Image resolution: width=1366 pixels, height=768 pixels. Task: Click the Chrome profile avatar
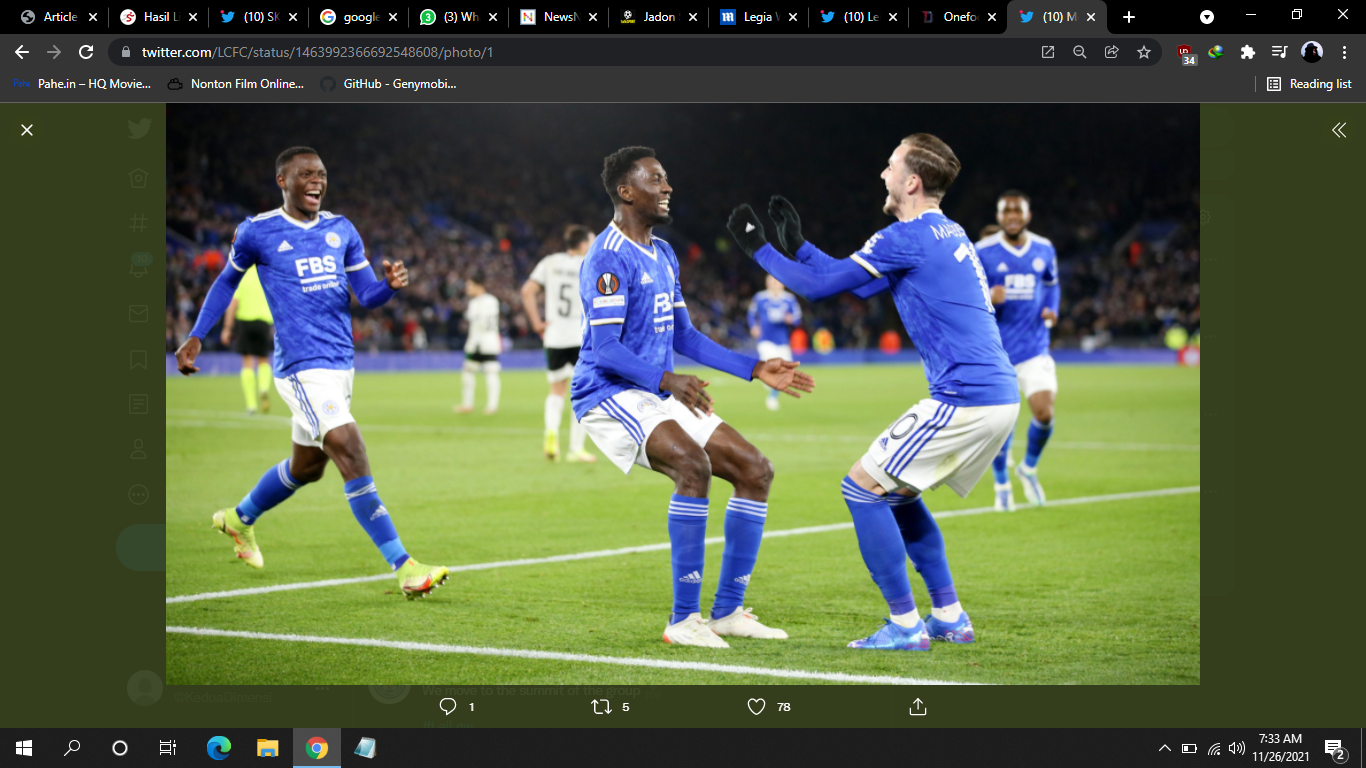coord(1312,52)
